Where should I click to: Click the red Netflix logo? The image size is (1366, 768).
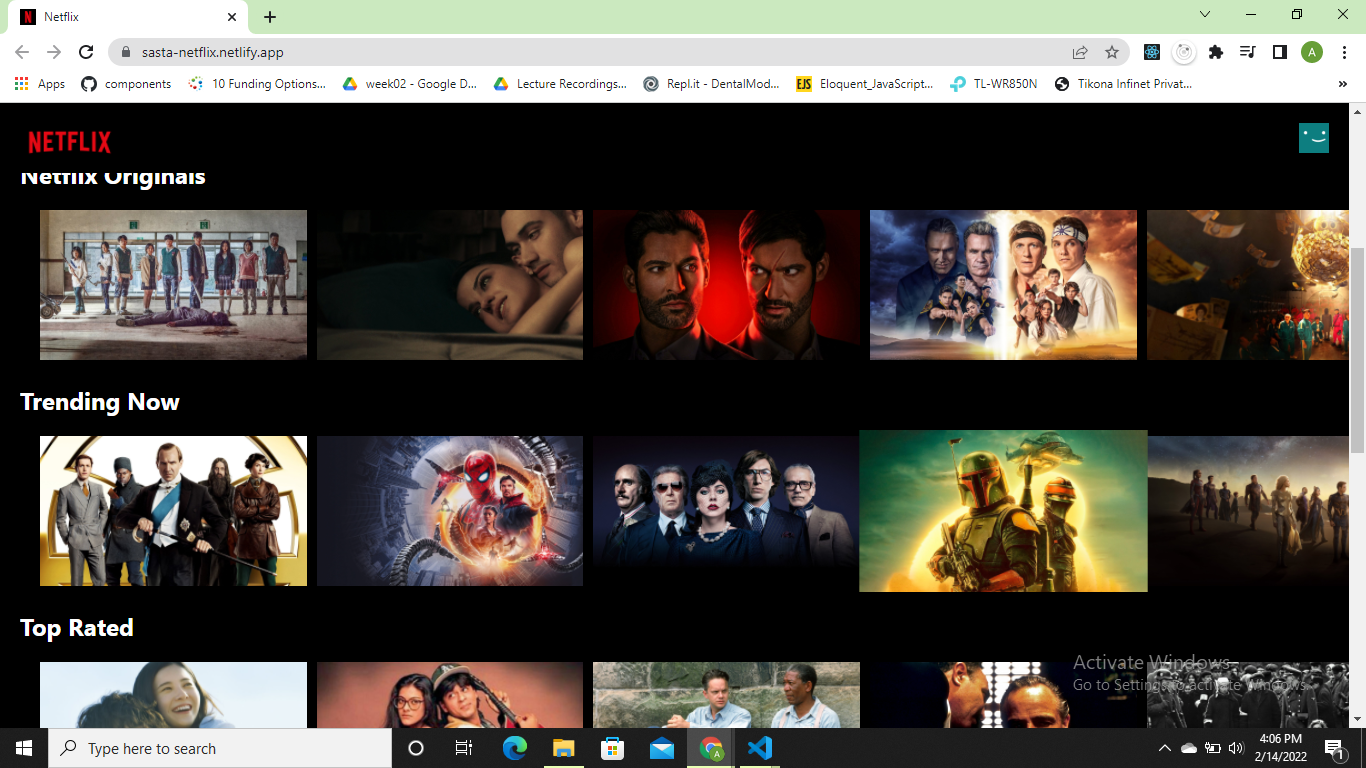coord(69,142)
